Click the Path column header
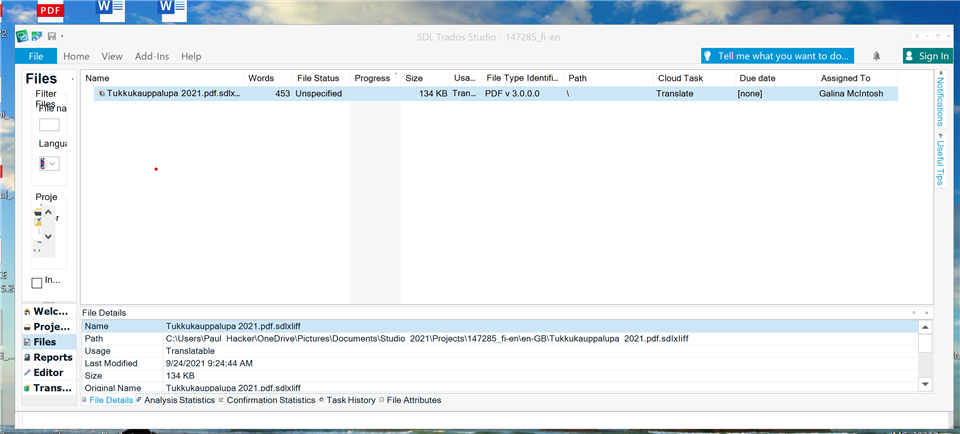The width and height of the screenshot is (960, 434). coord(609,78)
